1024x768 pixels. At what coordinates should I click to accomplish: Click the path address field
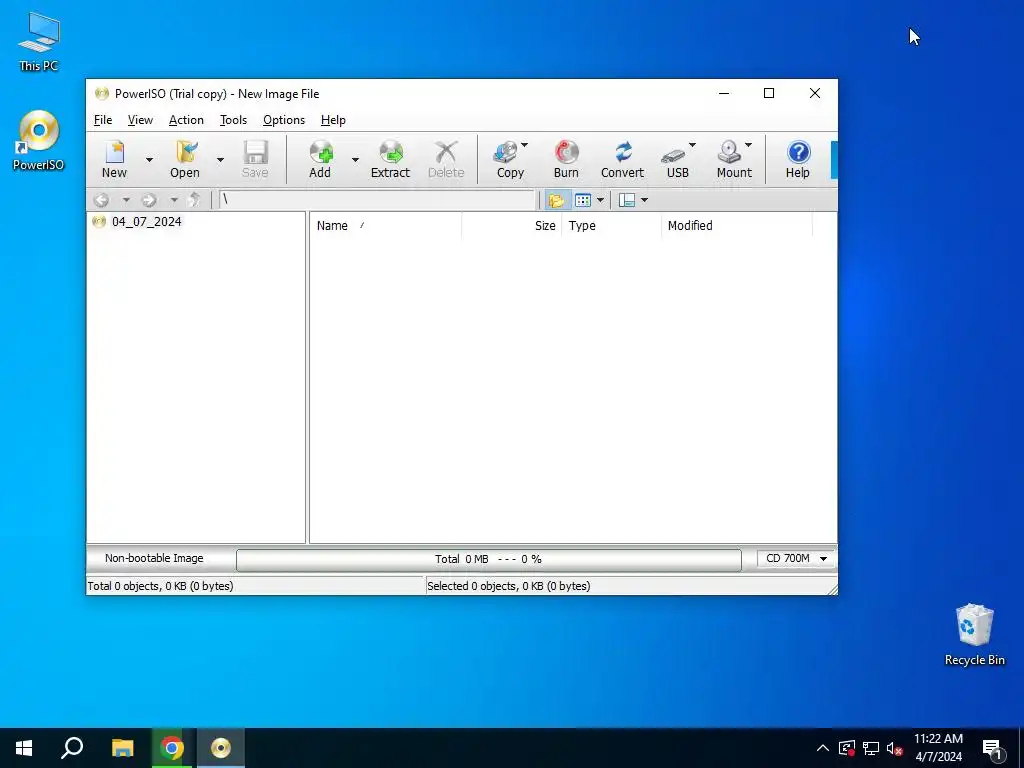tap(377, 200)
